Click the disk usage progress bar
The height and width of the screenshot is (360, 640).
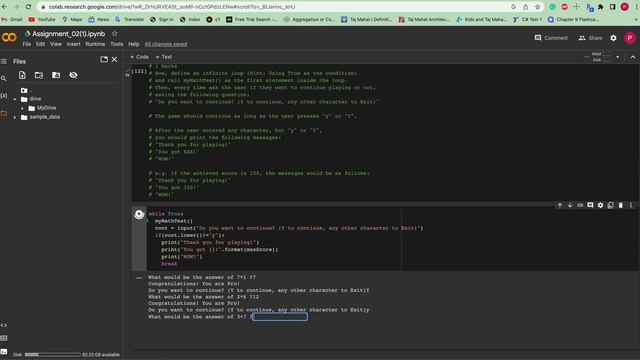pos(52,354)
